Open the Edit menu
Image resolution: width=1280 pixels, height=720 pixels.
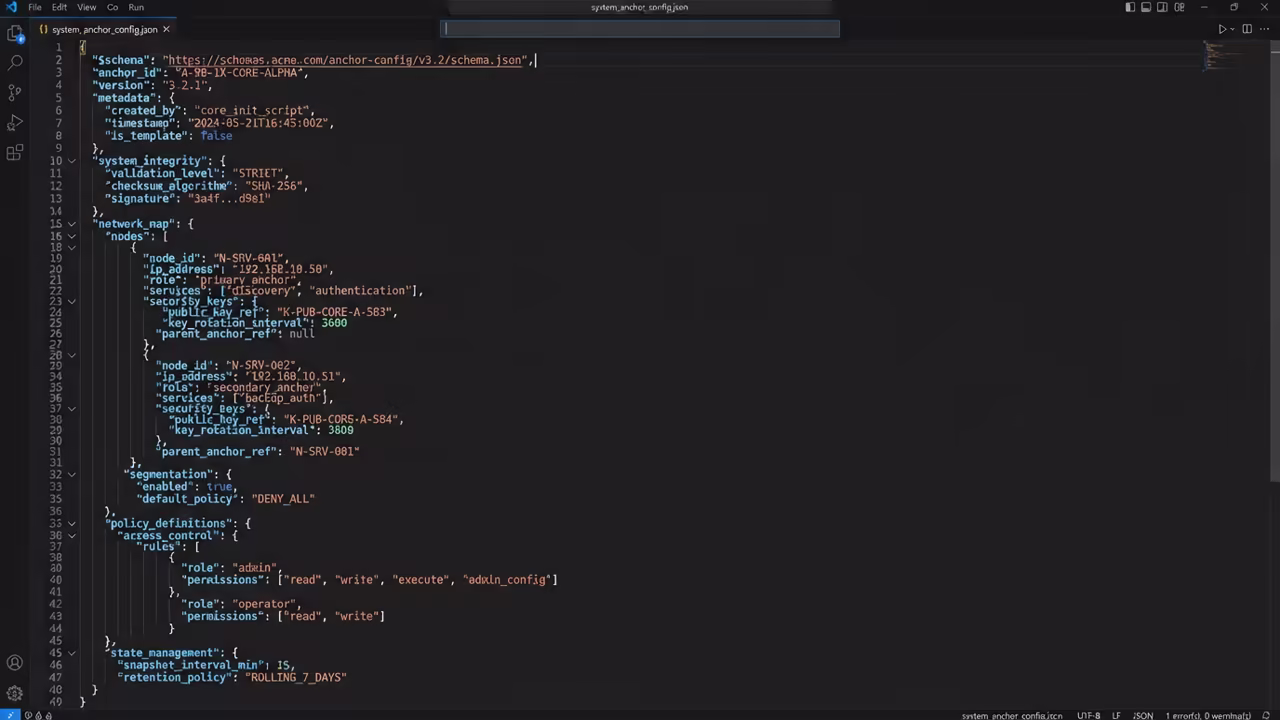click(x=60, y=7)
